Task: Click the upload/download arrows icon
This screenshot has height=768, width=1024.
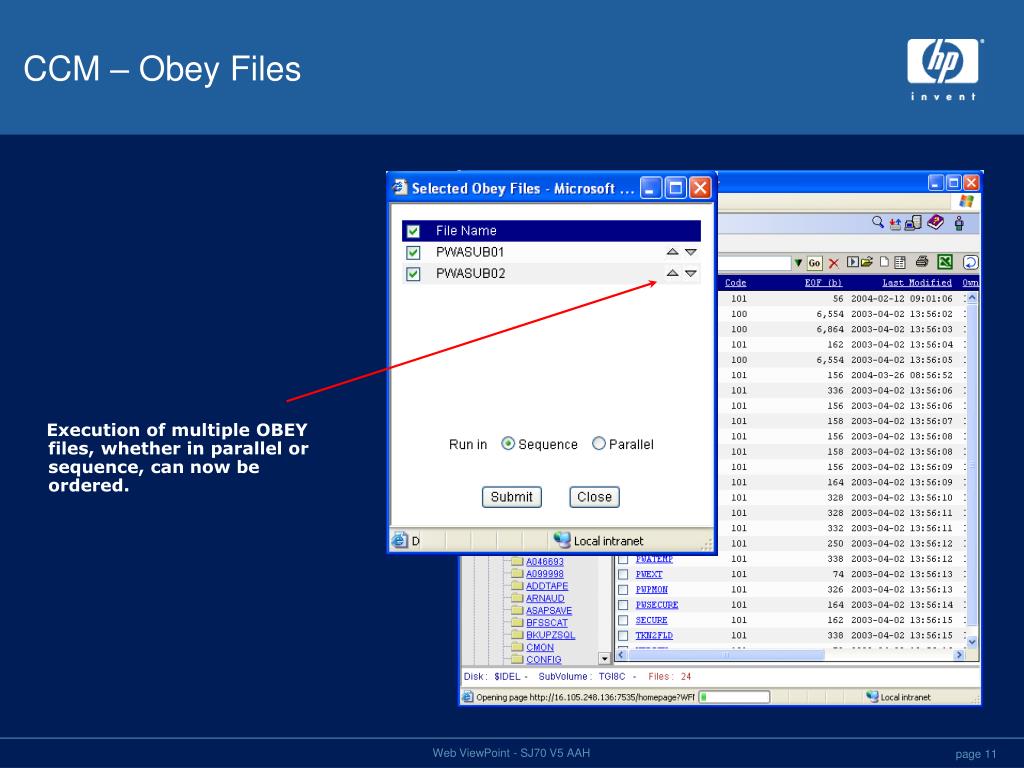Action: tap(895, 224)
